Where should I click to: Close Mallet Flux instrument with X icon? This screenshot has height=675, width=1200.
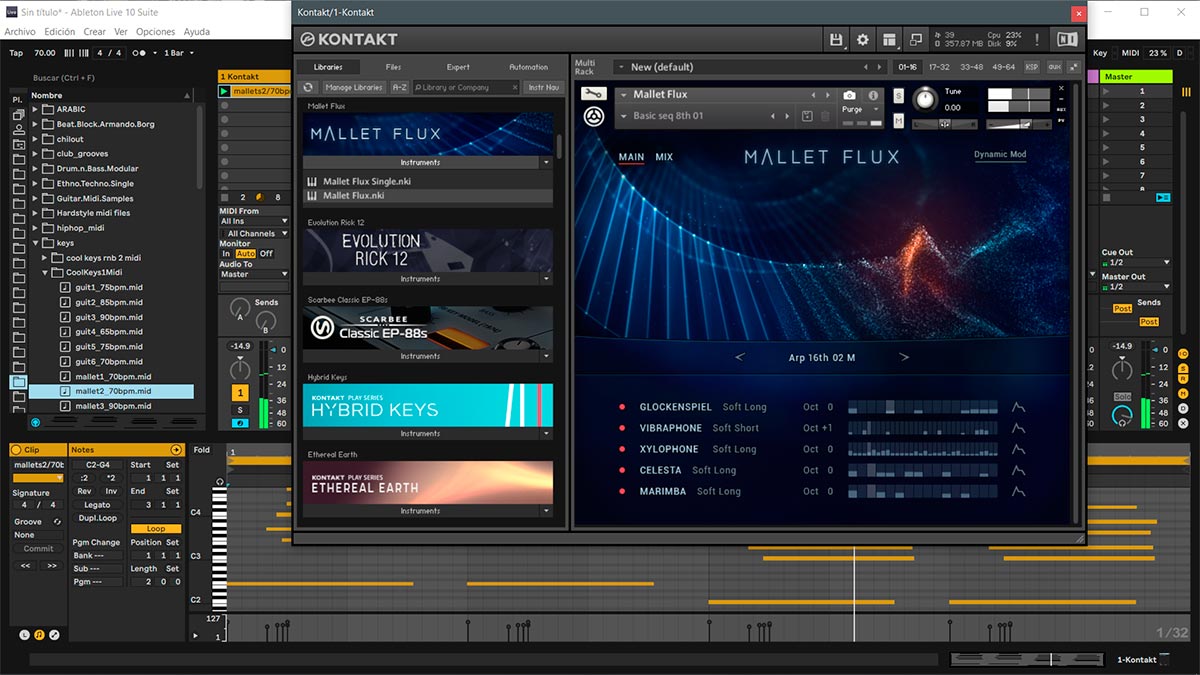click(1062, 87)
